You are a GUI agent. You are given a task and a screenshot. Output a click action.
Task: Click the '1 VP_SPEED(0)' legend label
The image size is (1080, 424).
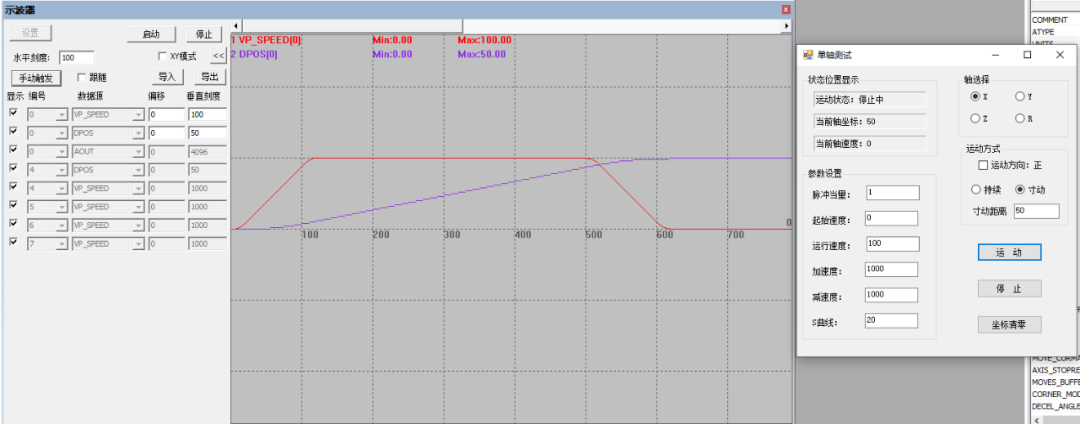tap(266, 40)
